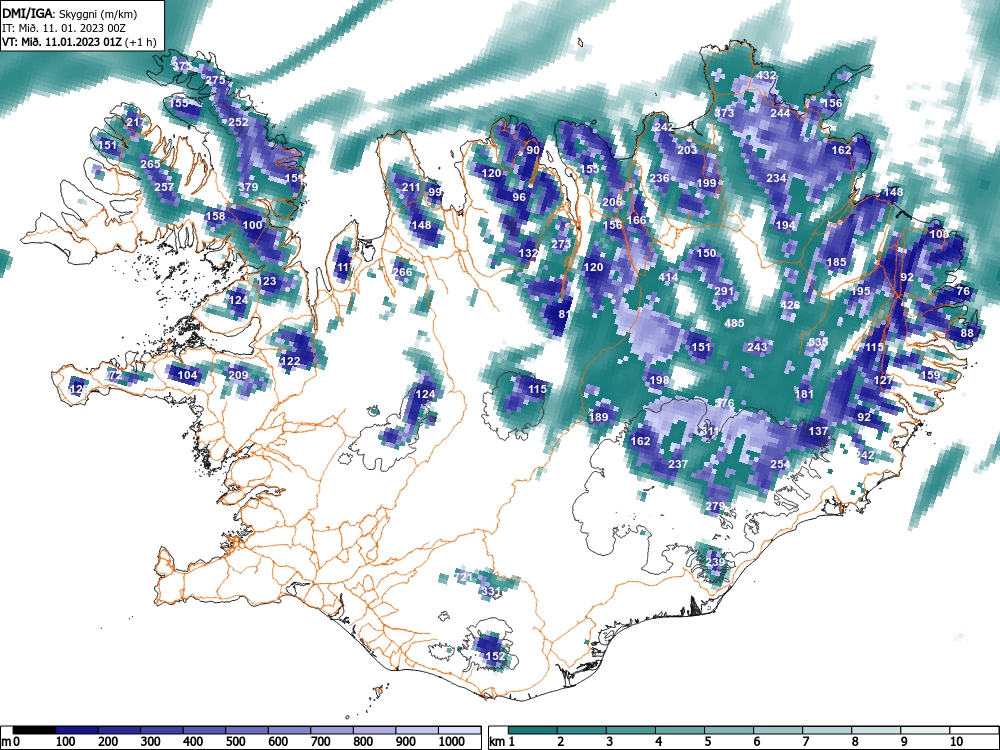Click the map value 432
The width and height of the screenshot is (1000, 750).
coord(766,75)
